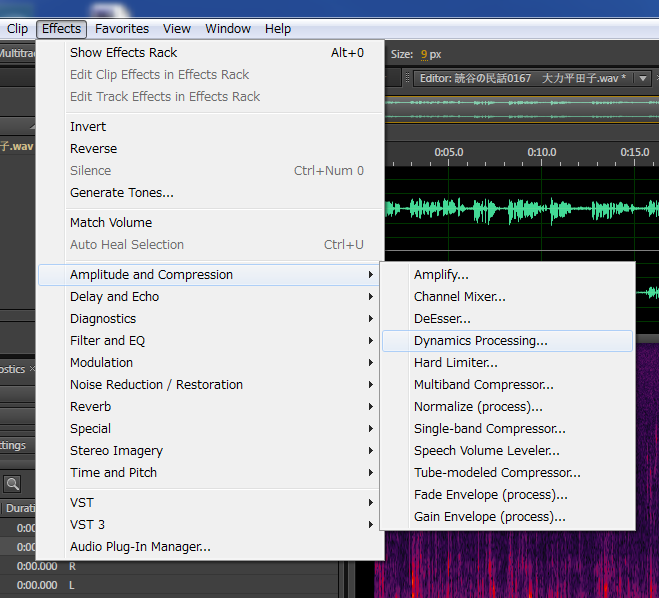Open Tube-modeled Compressor
659x598 pixels.
[507, 473]
